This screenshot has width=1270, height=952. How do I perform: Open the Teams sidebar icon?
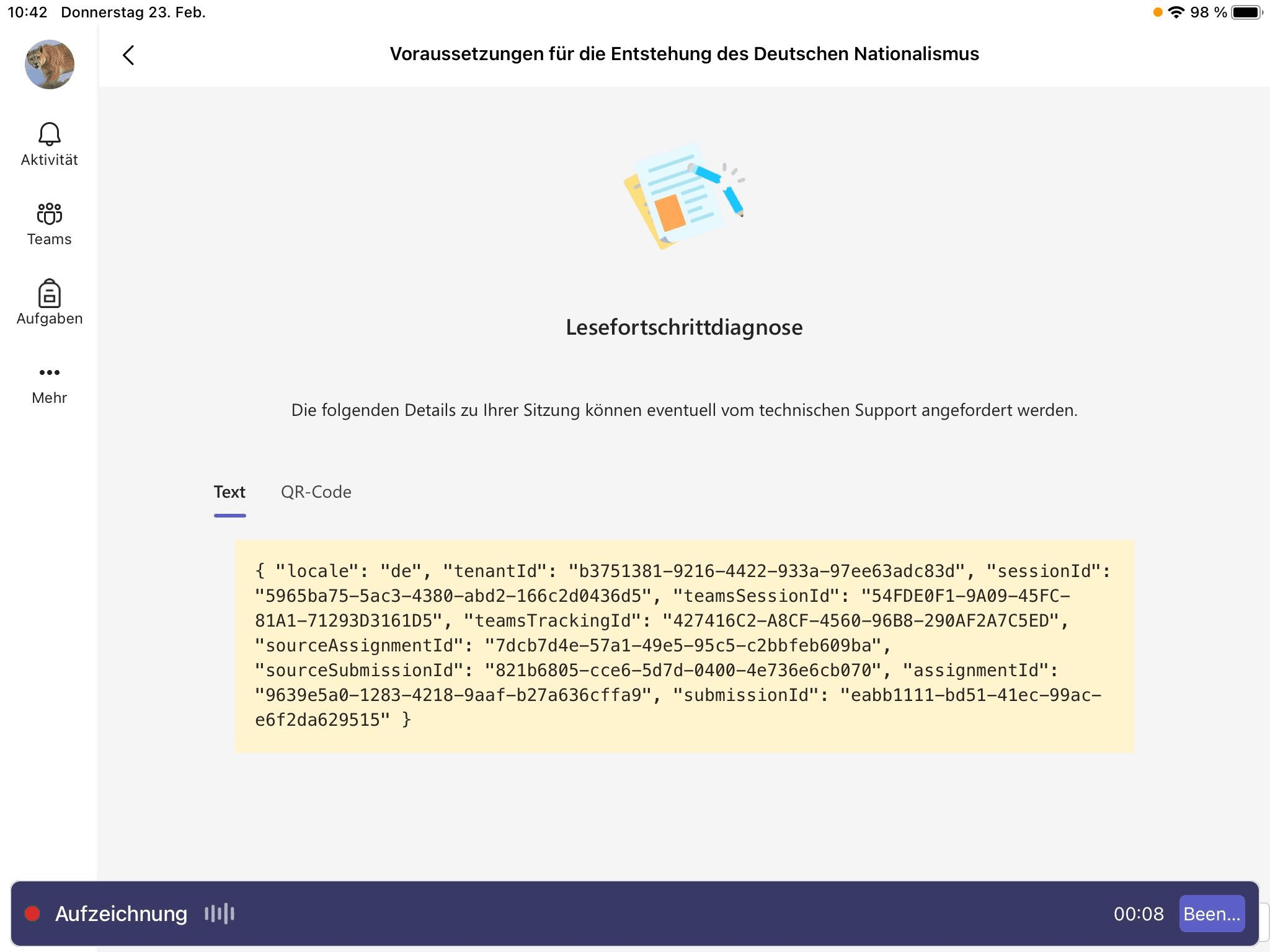[49, 214]
